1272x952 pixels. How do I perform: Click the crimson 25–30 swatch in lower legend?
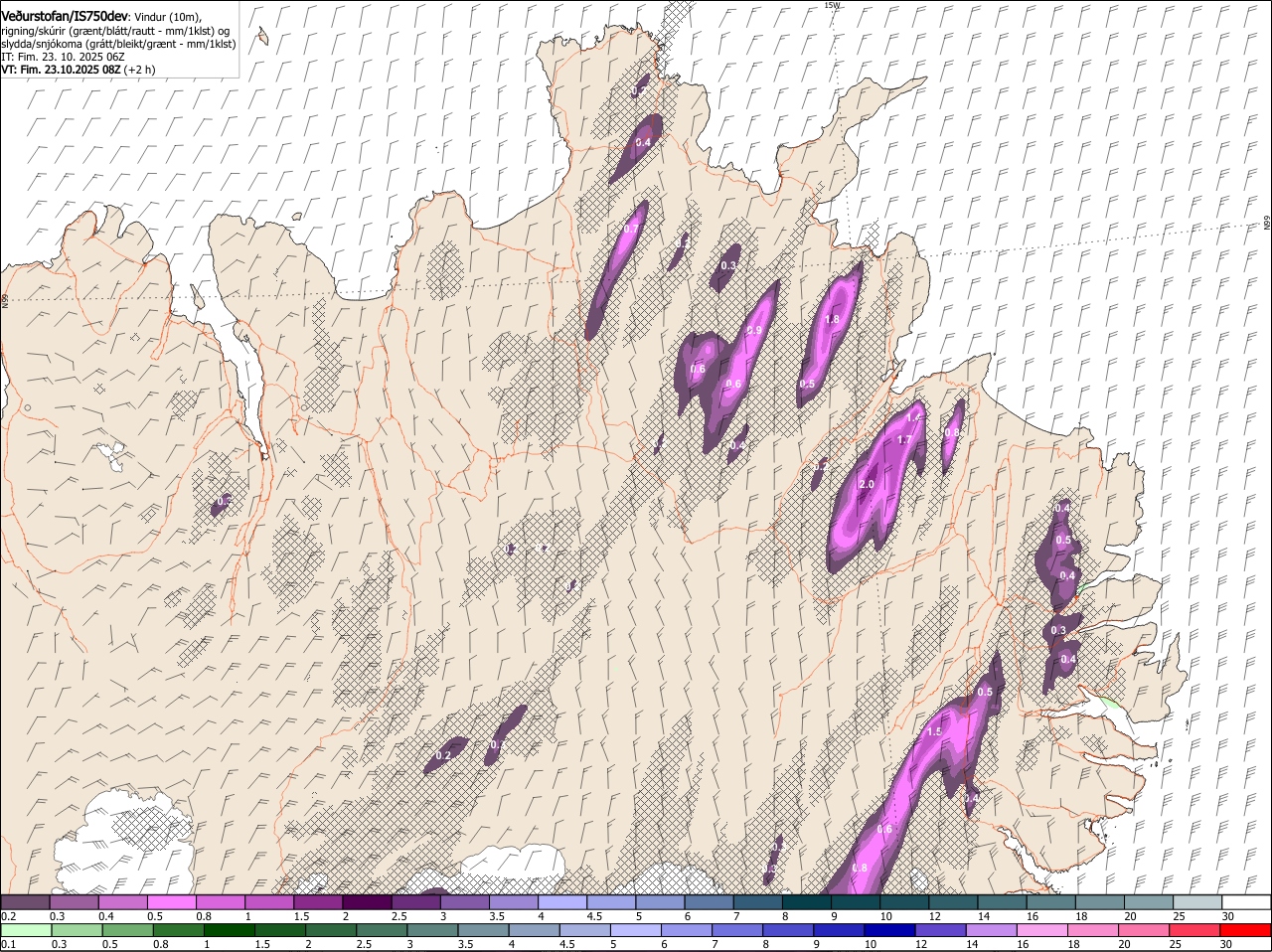click(1195, 931)
